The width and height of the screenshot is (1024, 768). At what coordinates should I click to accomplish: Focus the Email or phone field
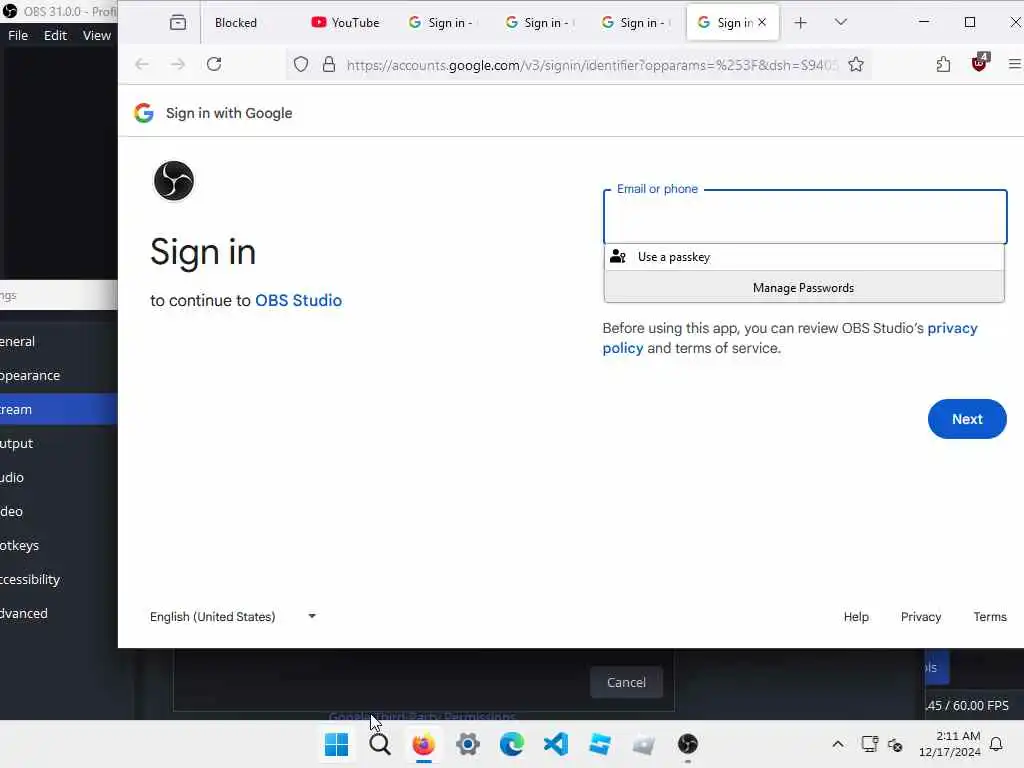805,217
